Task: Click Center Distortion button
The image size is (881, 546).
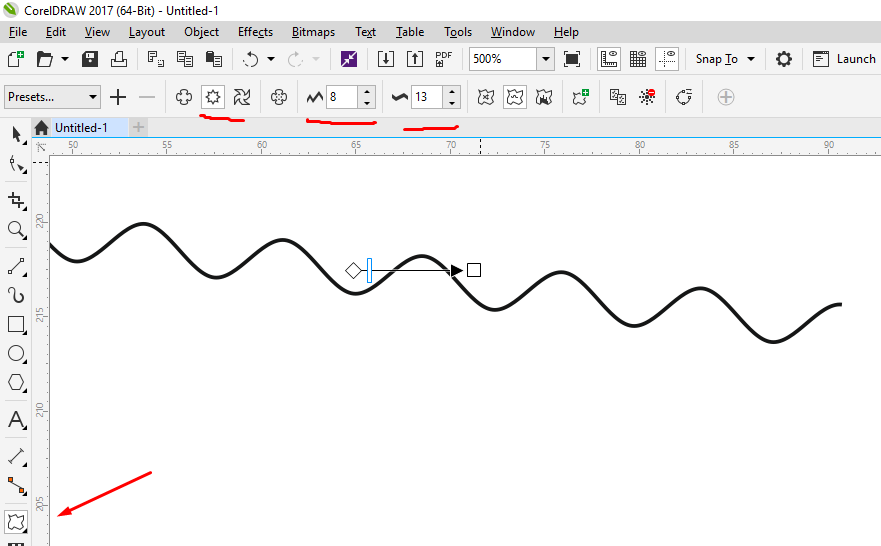Action: click(x=279, y=97)
